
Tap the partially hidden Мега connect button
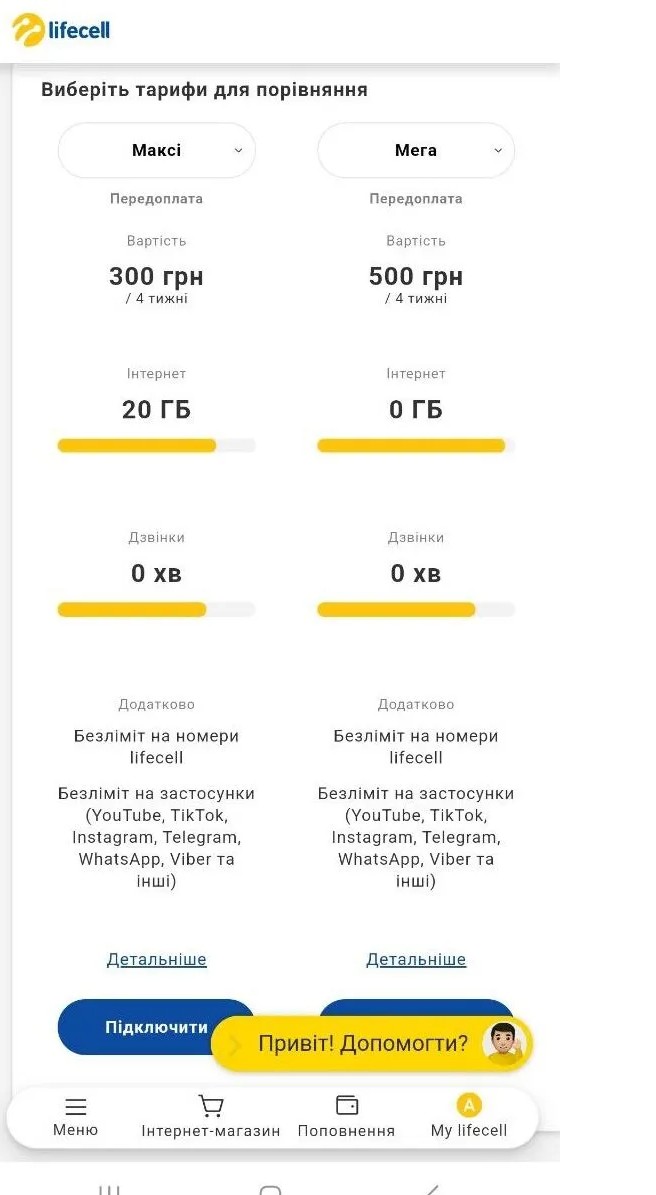(x=416, y=1008)
